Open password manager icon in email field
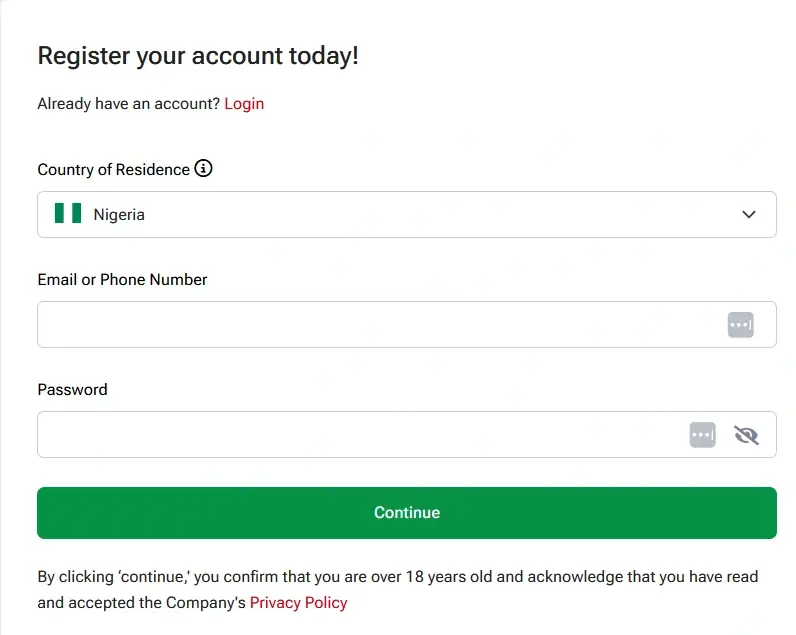 coord(741,325)
